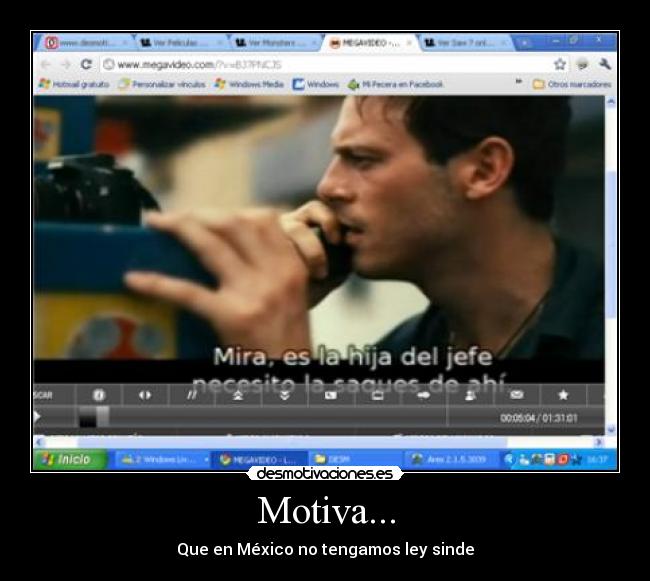This screenshot has height=581, width=650.
Task: Click the vertical scrollbar down arrow
Action: tap(611, 429)
